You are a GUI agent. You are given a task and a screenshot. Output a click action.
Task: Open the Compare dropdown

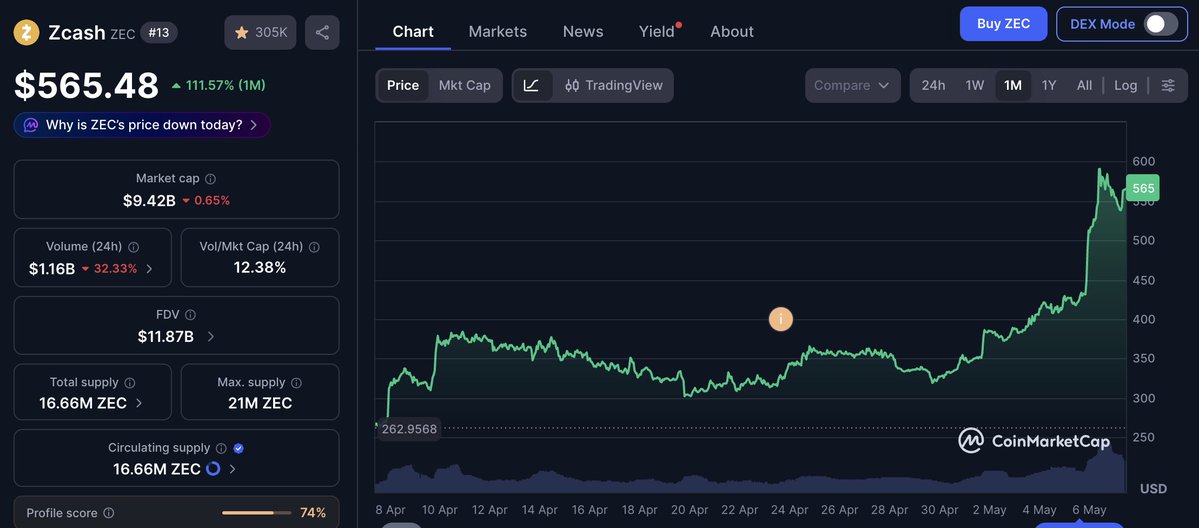pos(852,85)
